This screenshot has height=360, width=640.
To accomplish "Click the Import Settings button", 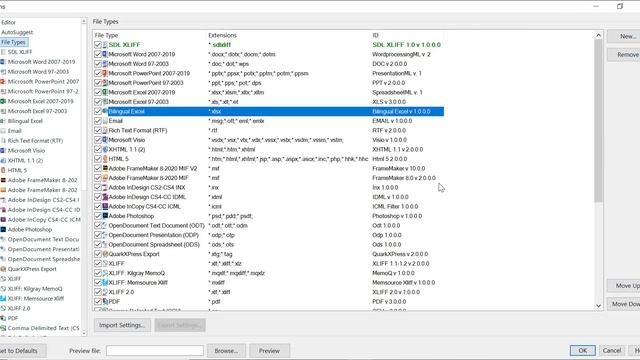I will click(x=122, y=325).
